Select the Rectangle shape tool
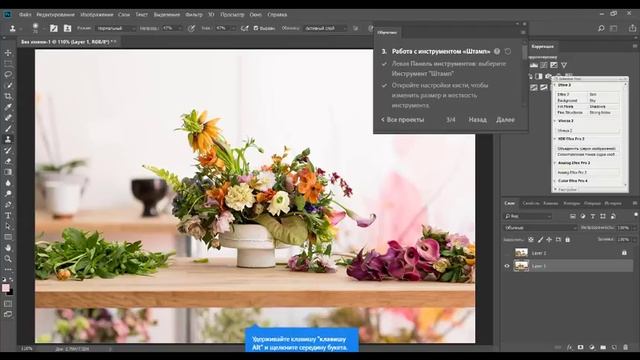 point(8,237)
